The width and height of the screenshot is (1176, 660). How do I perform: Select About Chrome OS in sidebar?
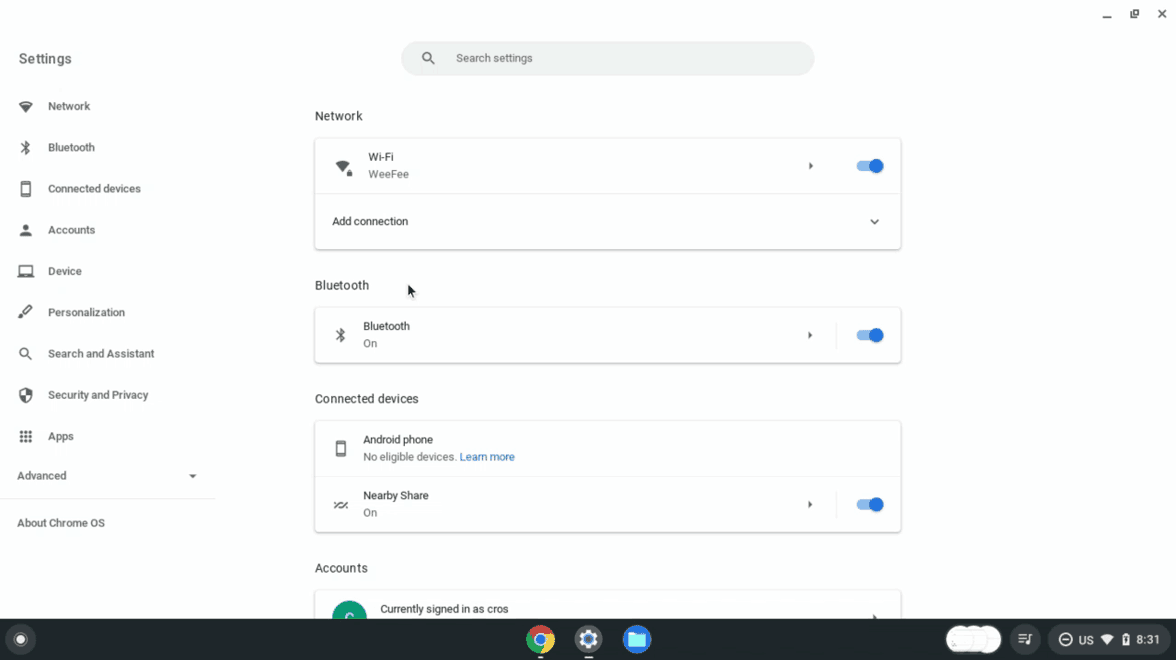pos(61,522)
